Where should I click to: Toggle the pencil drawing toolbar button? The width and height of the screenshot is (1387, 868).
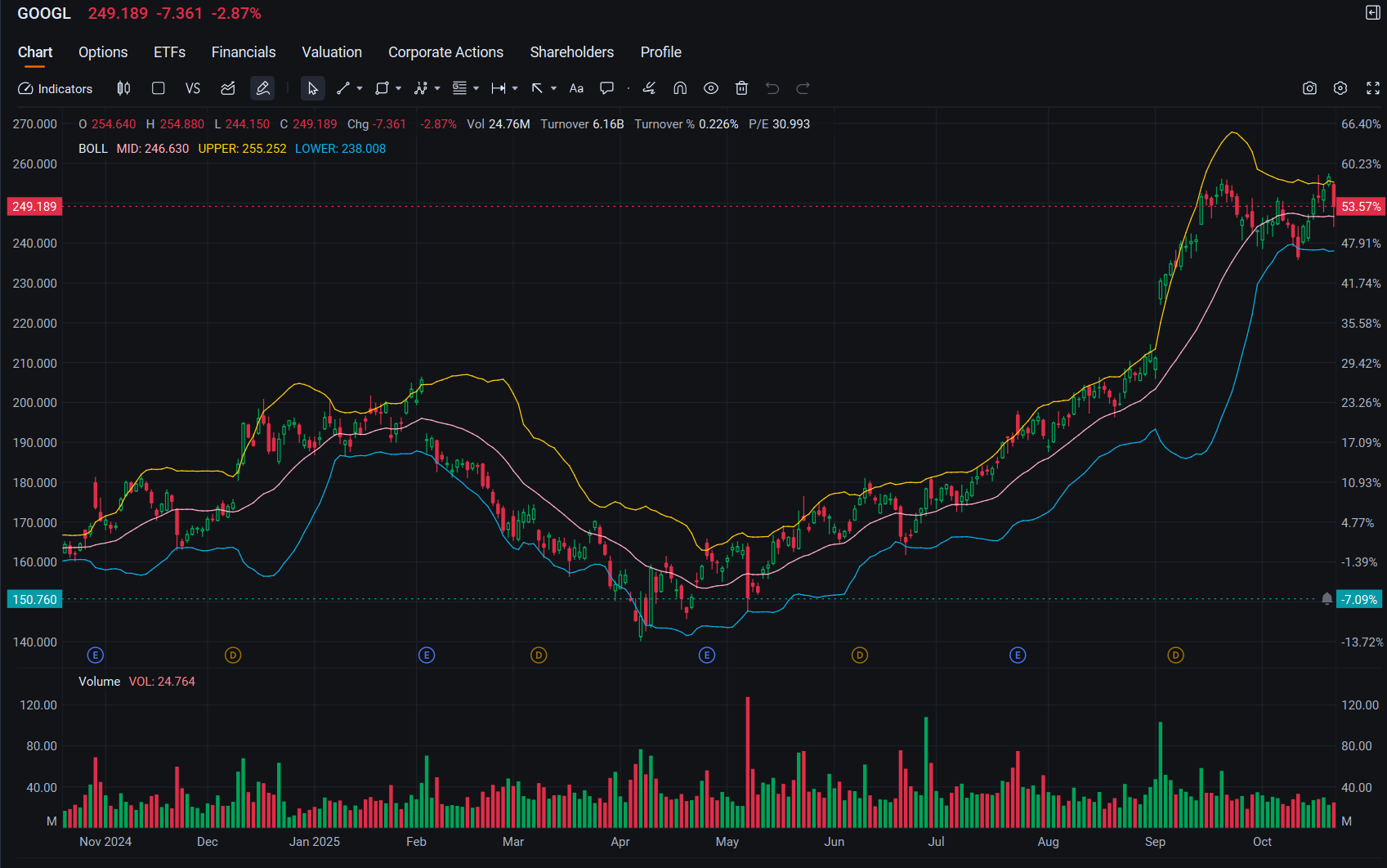pos(262,88)
